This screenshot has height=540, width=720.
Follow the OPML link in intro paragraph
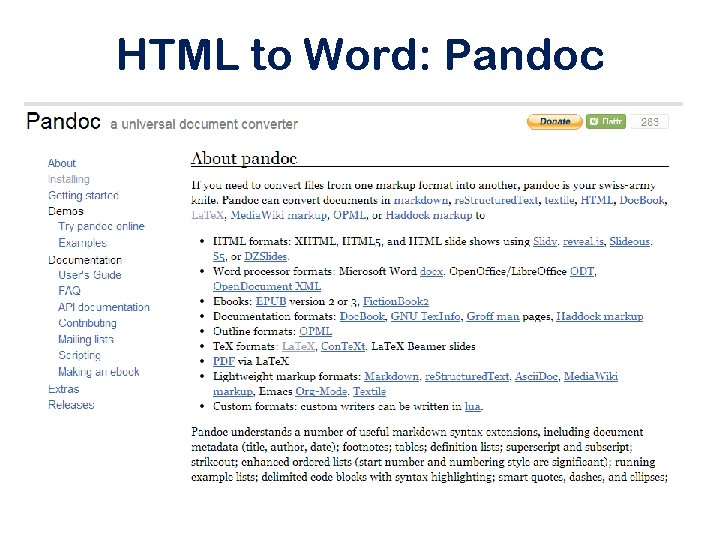point(349,215)
